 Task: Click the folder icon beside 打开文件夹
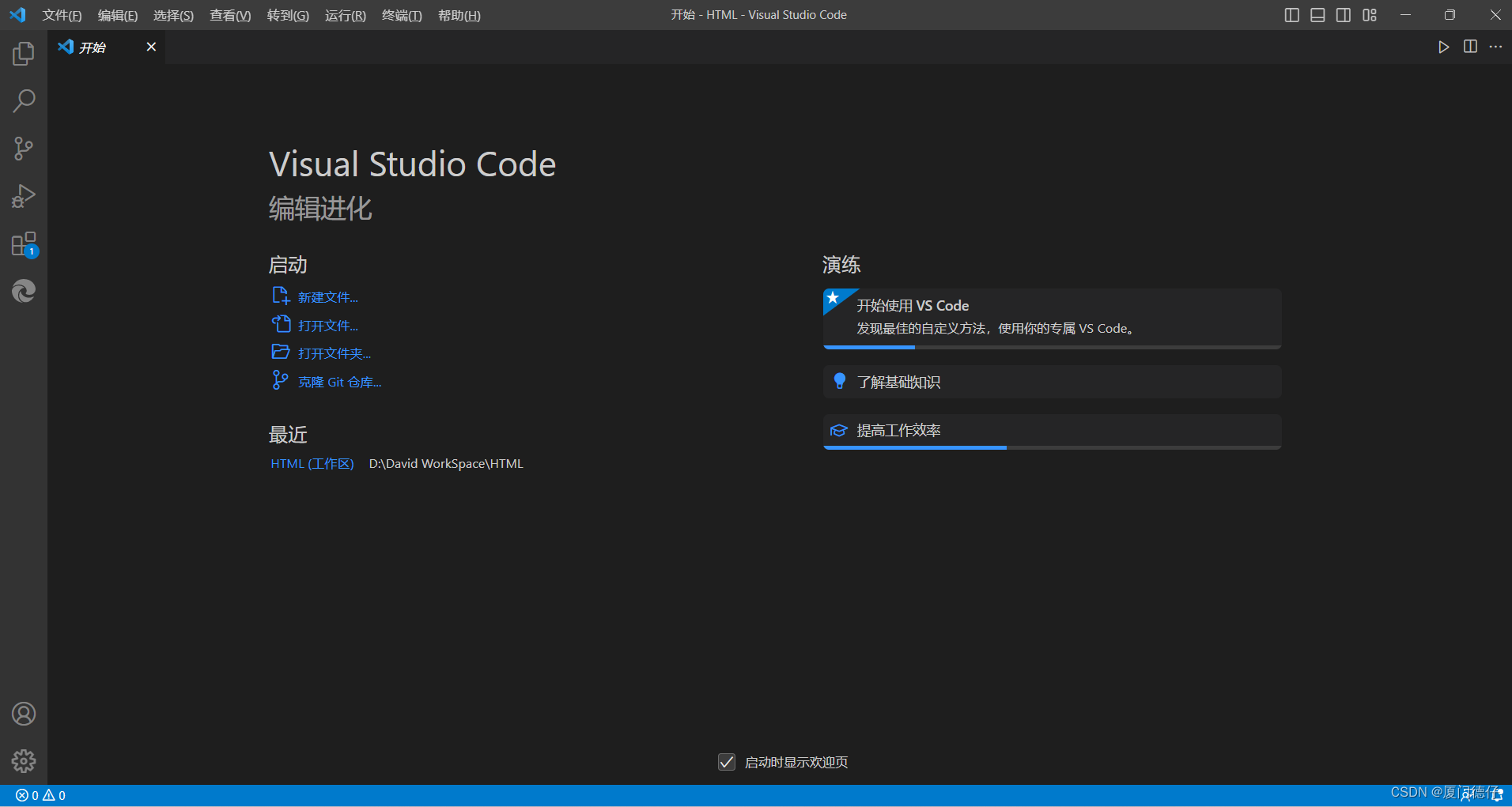(x=281, y=352)
